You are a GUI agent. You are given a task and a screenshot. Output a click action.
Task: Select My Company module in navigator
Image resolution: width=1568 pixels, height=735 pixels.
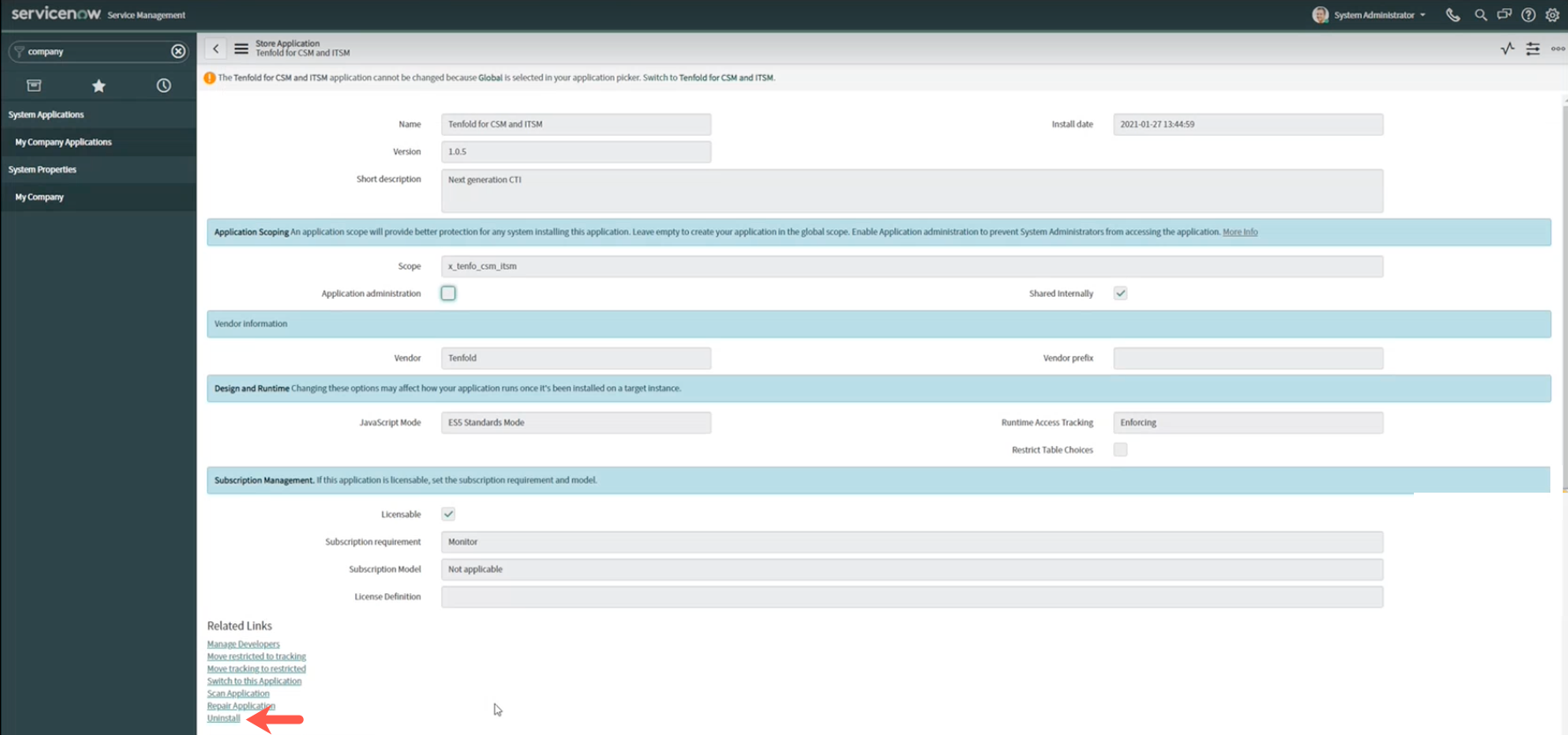click(x=40, y=197)
